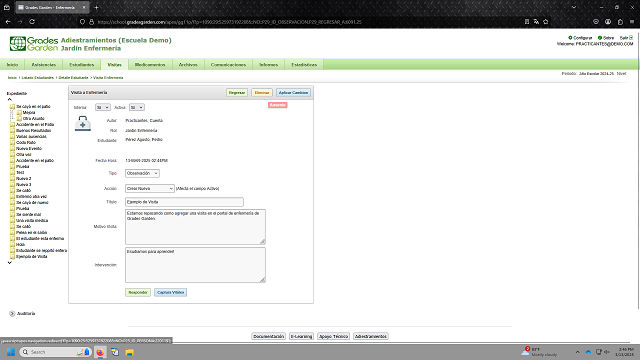Open the Archivos tab
The height and width of the screenshot is (360, 640).
point(188,64)
